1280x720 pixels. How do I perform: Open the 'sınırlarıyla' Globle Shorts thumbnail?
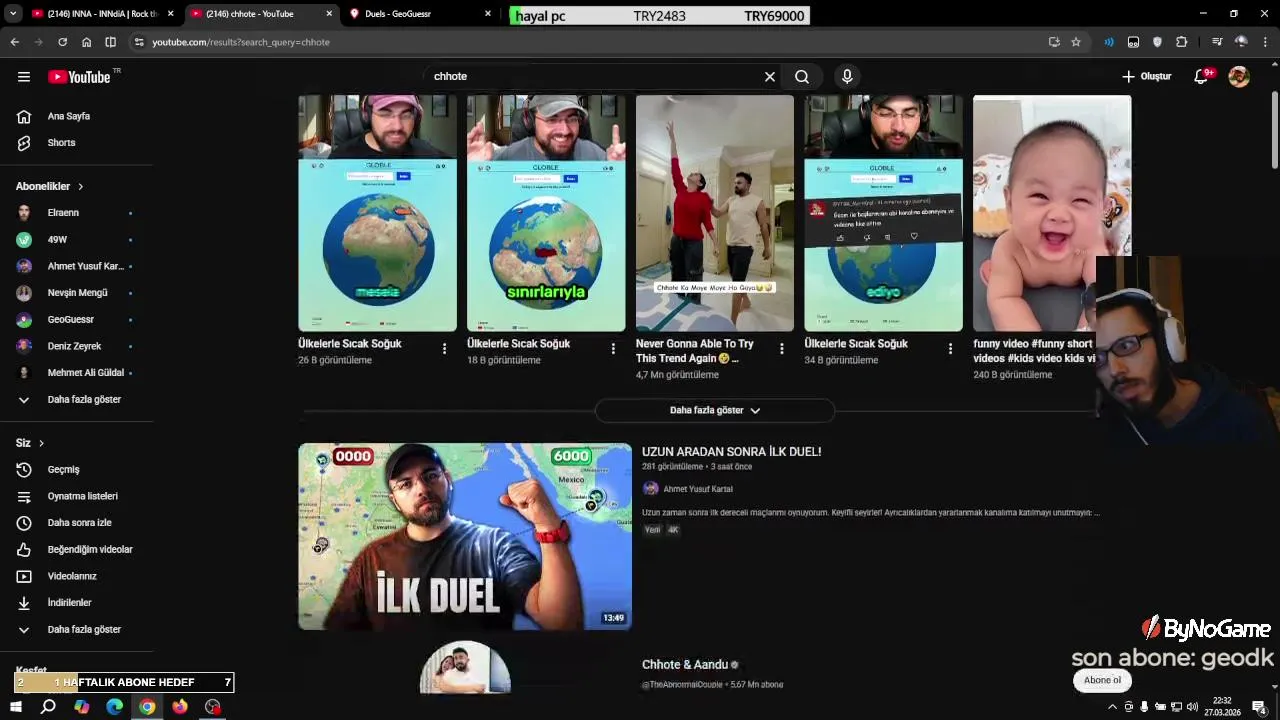pos(546,213)
